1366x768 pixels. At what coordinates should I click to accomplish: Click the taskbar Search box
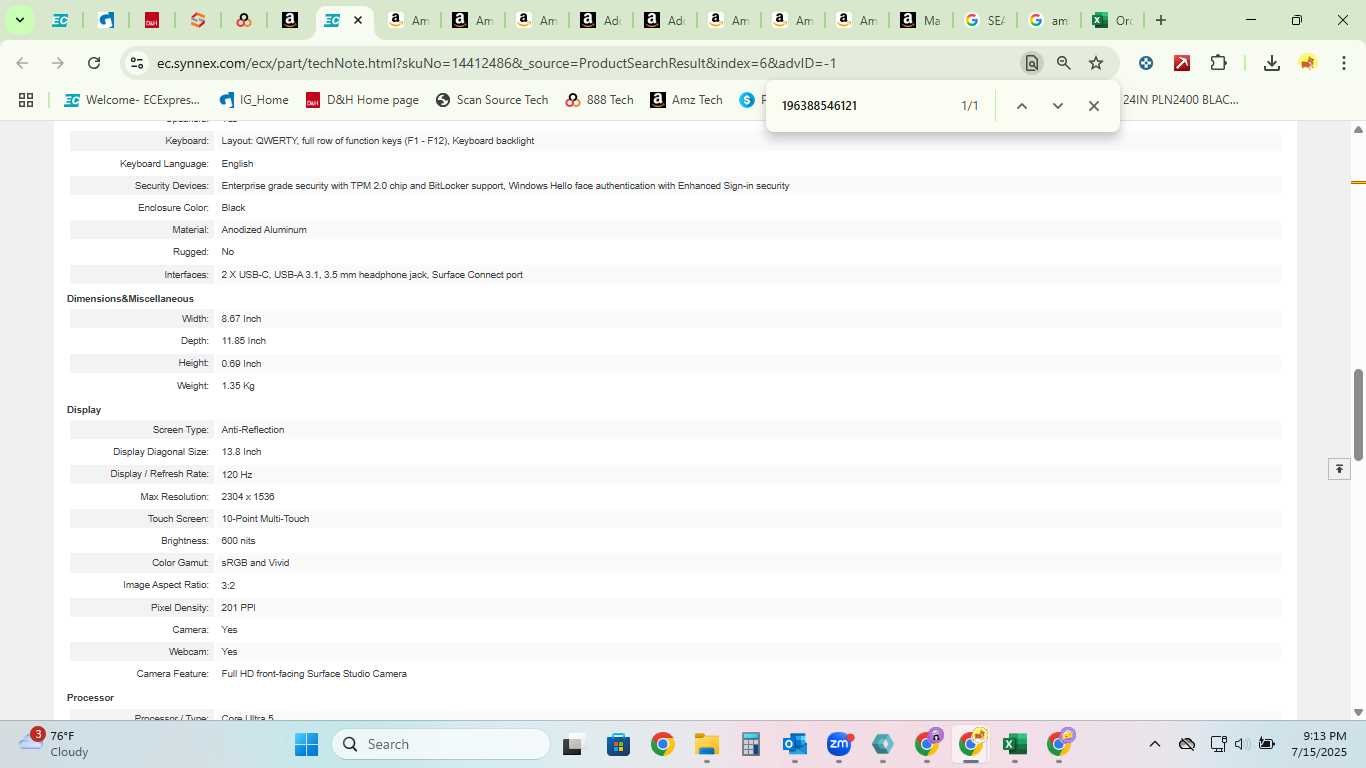[441, 744]
